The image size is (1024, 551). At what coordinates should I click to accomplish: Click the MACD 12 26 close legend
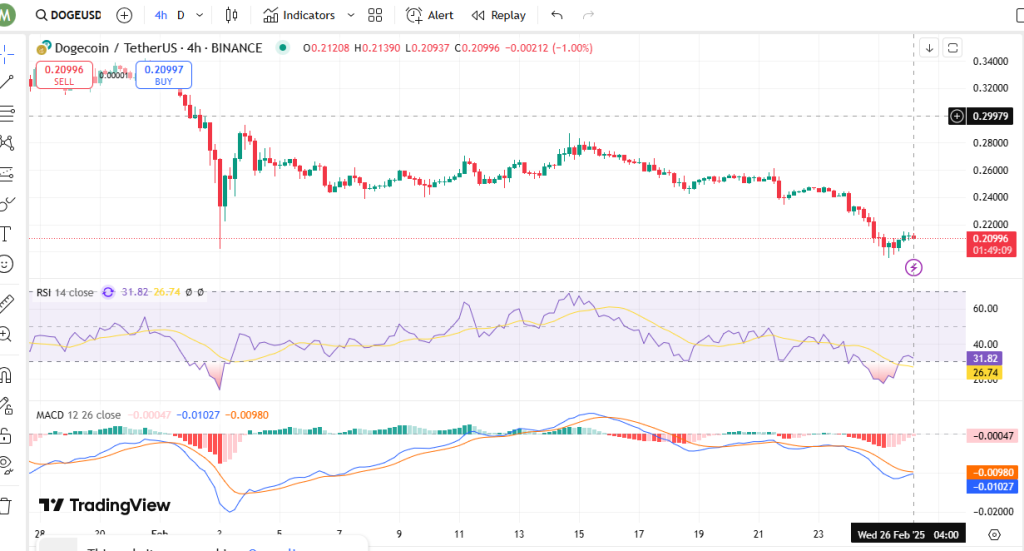click(x=78, y=415)
